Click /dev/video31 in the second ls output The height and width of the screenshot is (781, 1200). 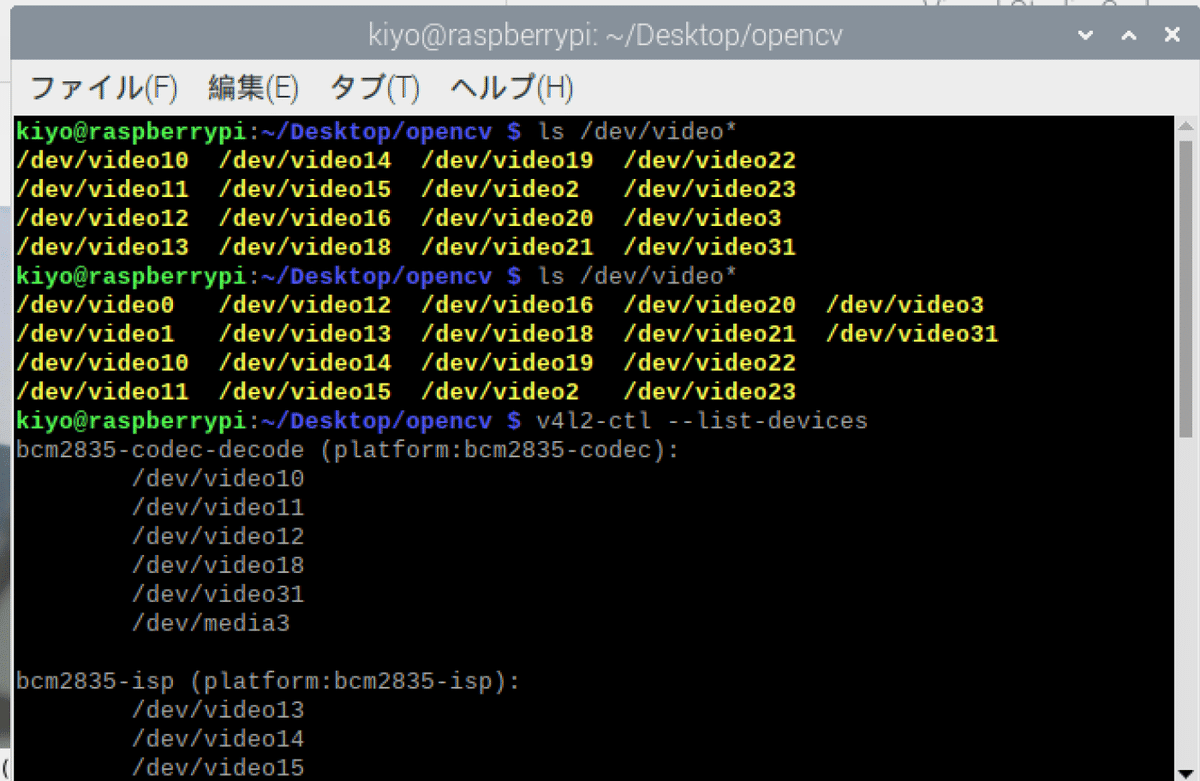pyautogui.click(x=911, y=334)
